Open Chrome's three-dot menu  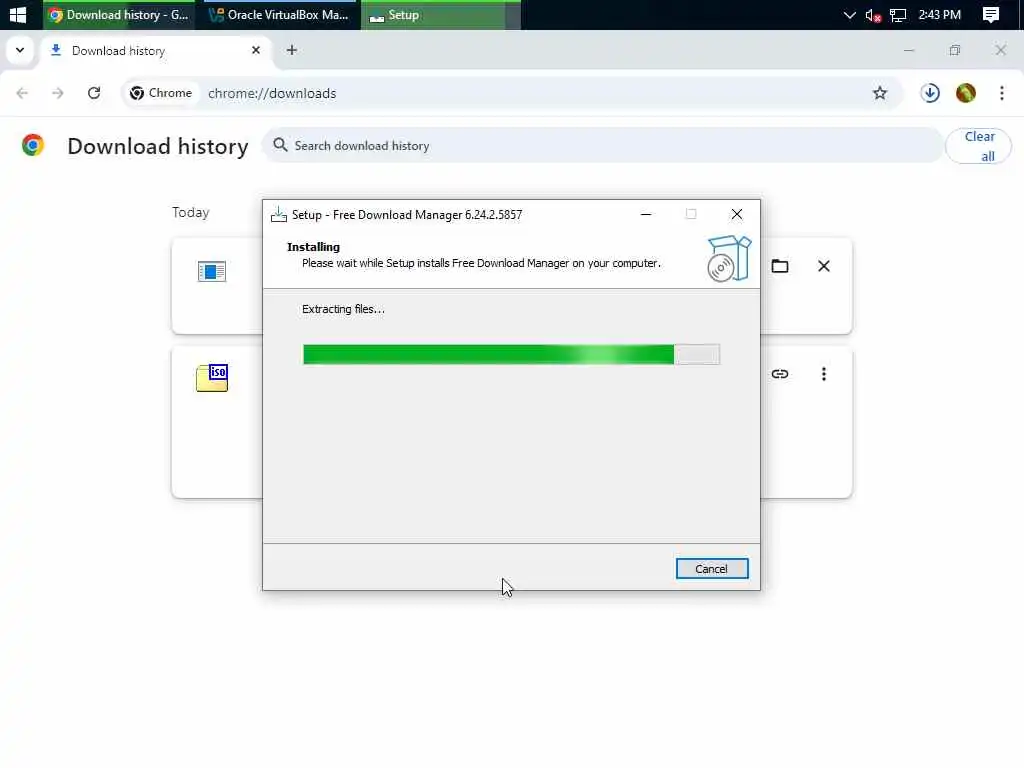[1001, 93]
